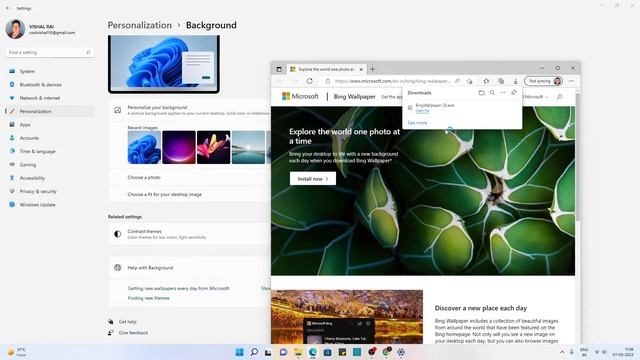Open the weather widget on the taskbar
640x360 pixels.
point(17,352)
